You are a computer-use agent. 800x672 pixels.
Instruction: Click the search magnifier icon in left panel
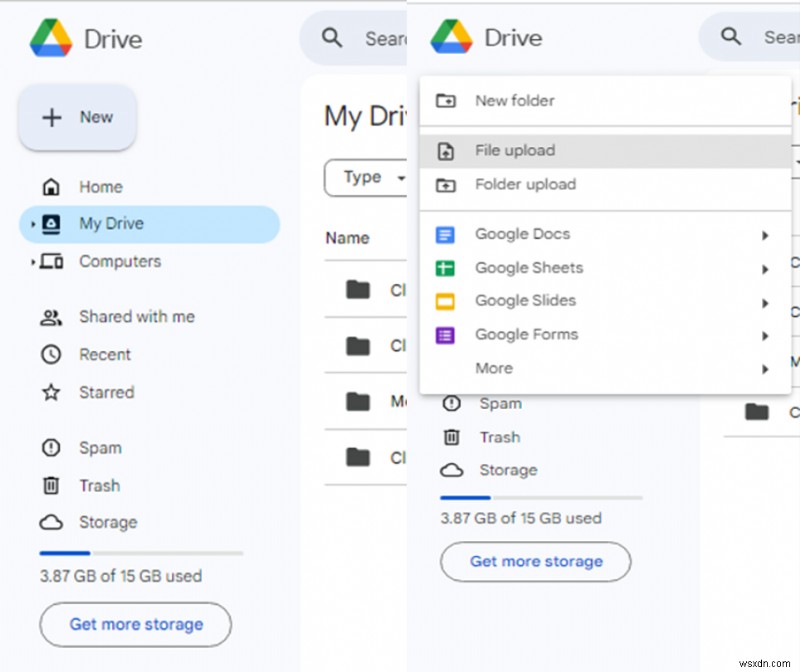(x=332, y=38)
